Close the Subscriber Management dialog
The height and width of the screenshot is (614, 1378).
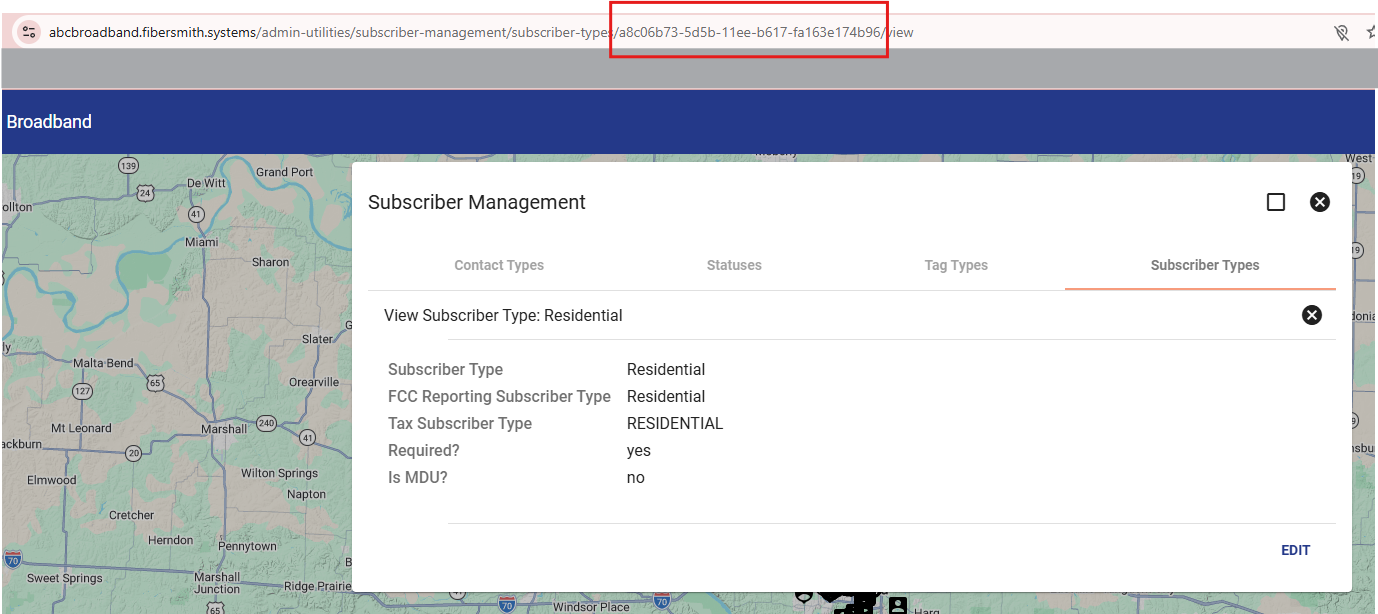(1320, 202)
